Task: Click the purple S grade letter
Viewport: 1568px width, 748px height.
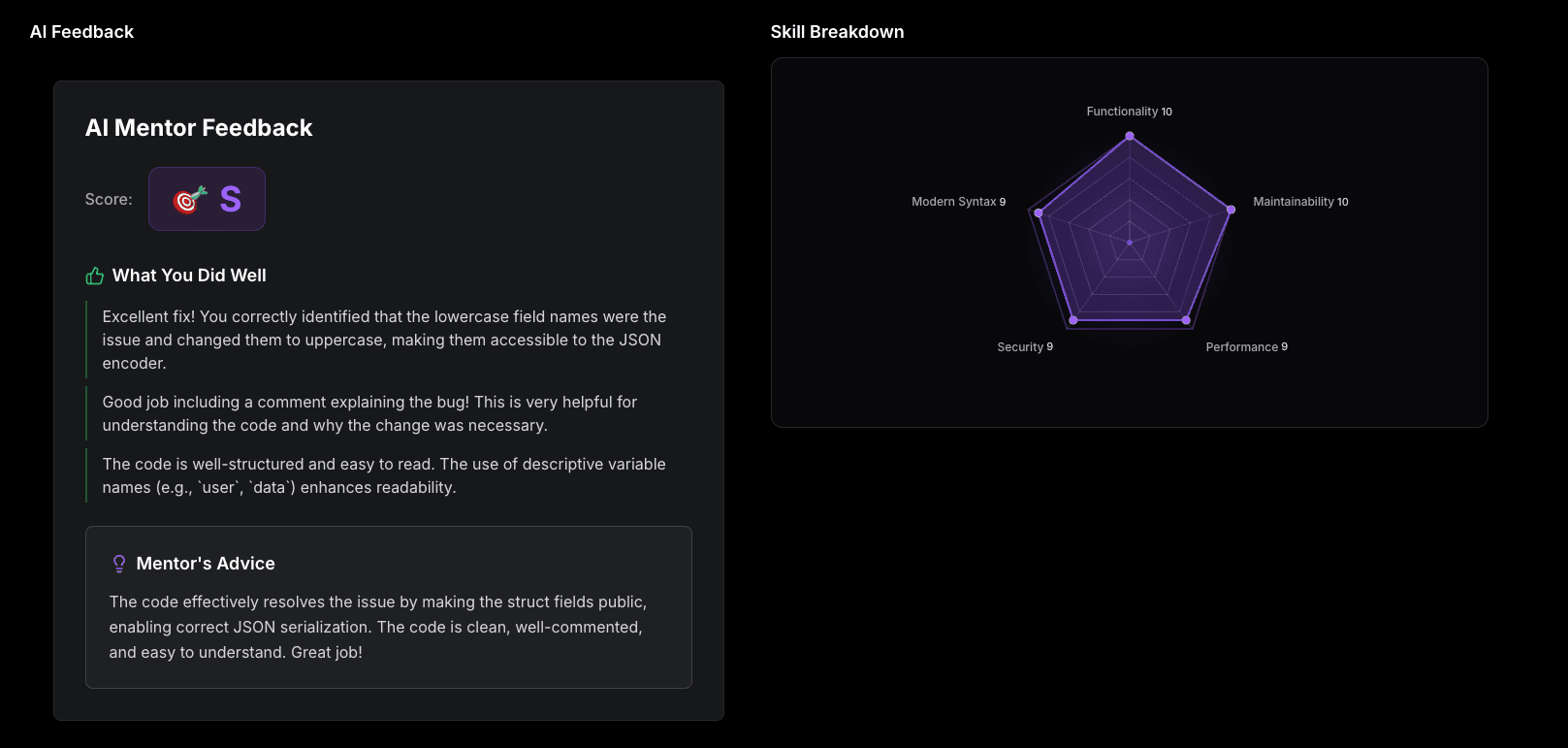Action: [231, 199]
